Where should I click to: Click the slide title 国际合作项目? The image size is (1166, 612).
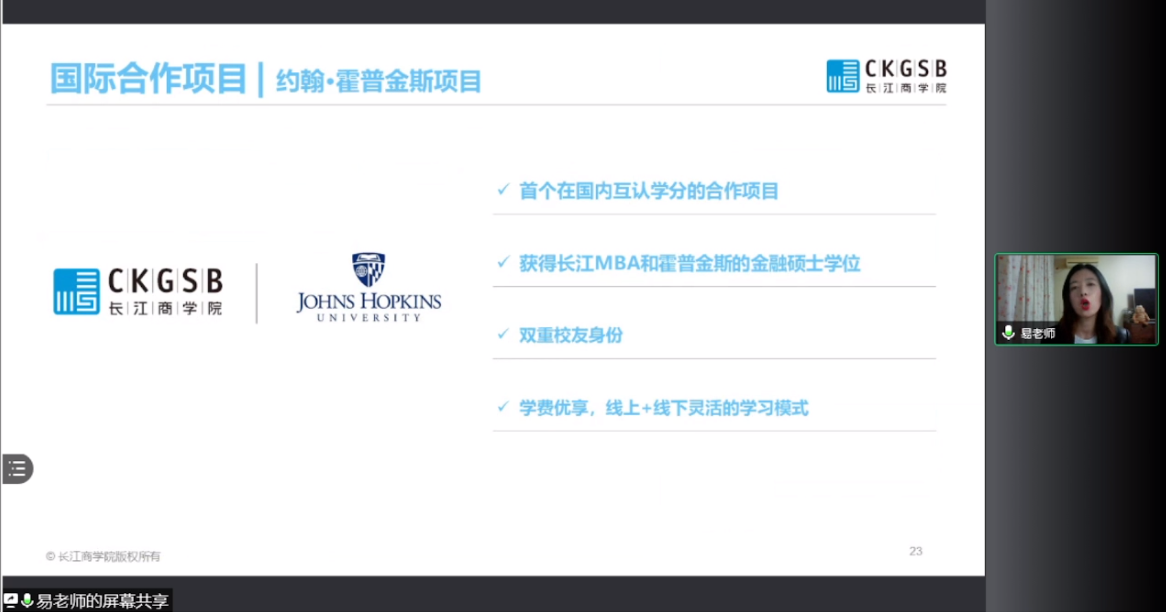[x=148, y=79]
